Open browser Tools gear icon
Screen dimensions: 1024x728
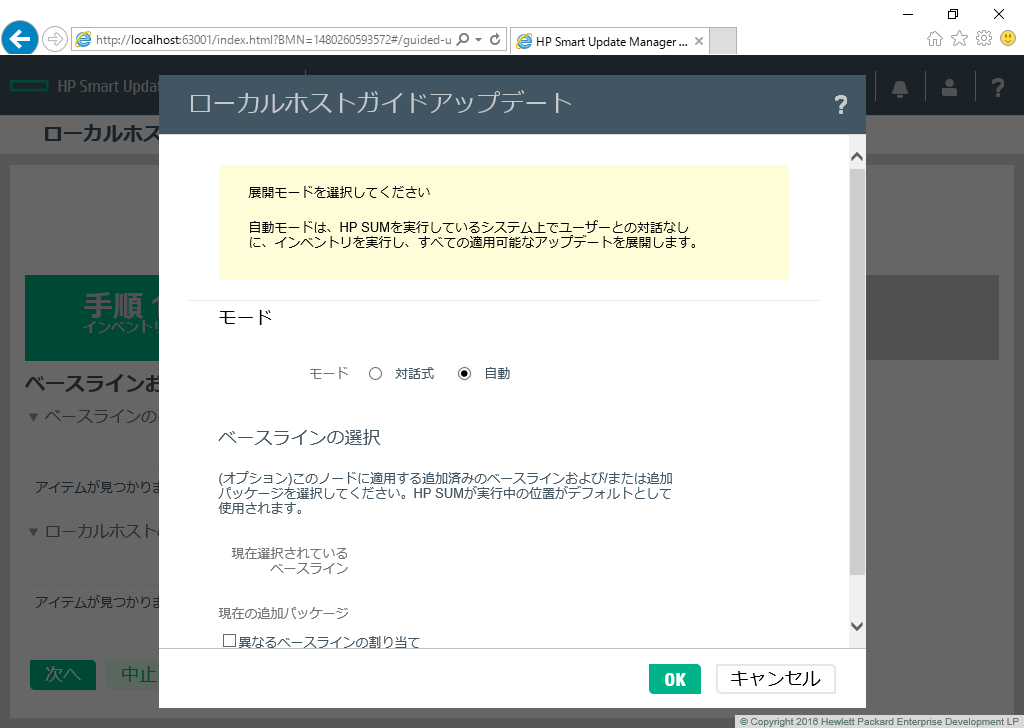984,39
